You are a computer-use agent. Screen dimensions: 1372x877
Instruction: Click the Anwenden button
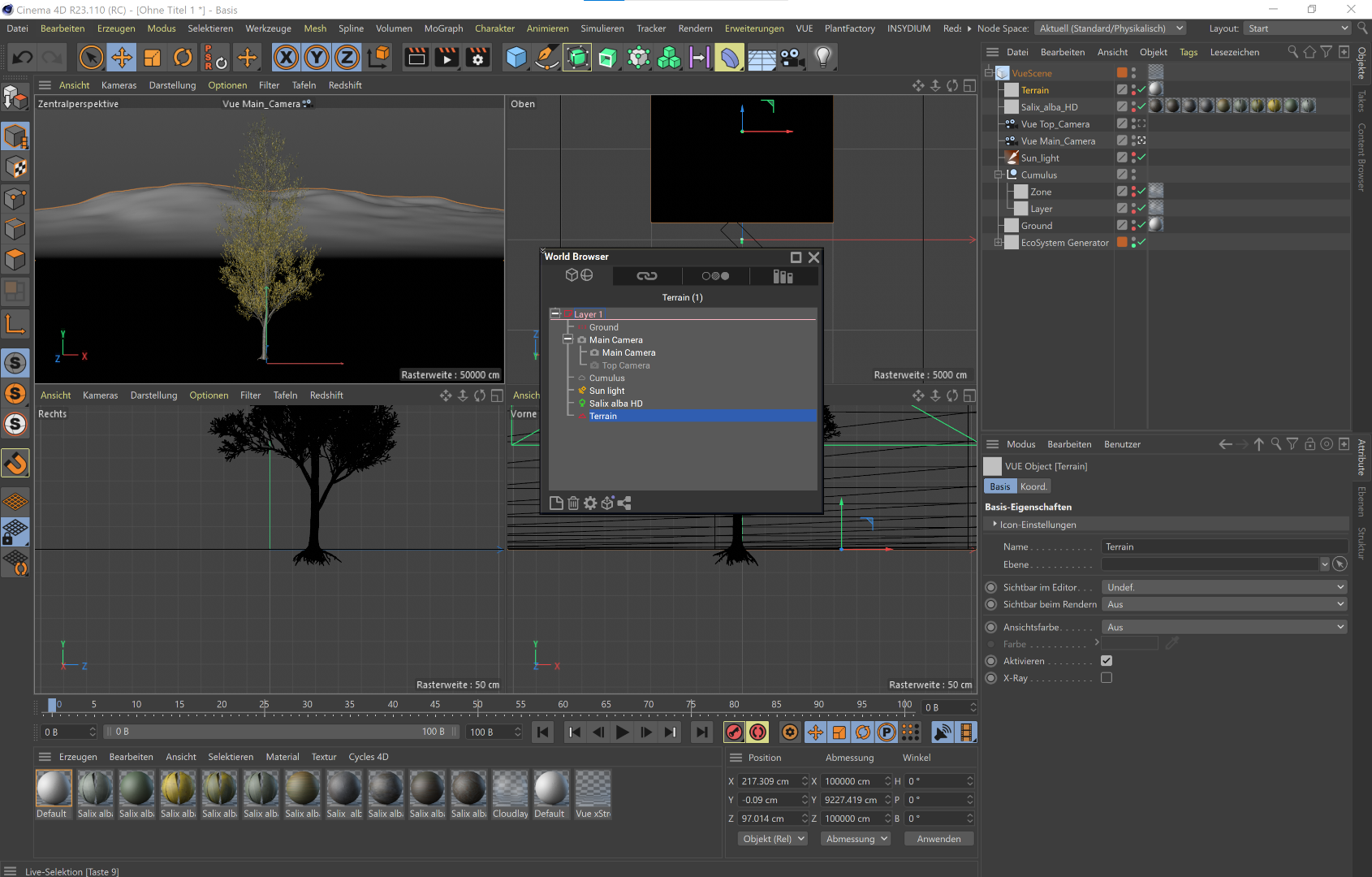(938, 839)
